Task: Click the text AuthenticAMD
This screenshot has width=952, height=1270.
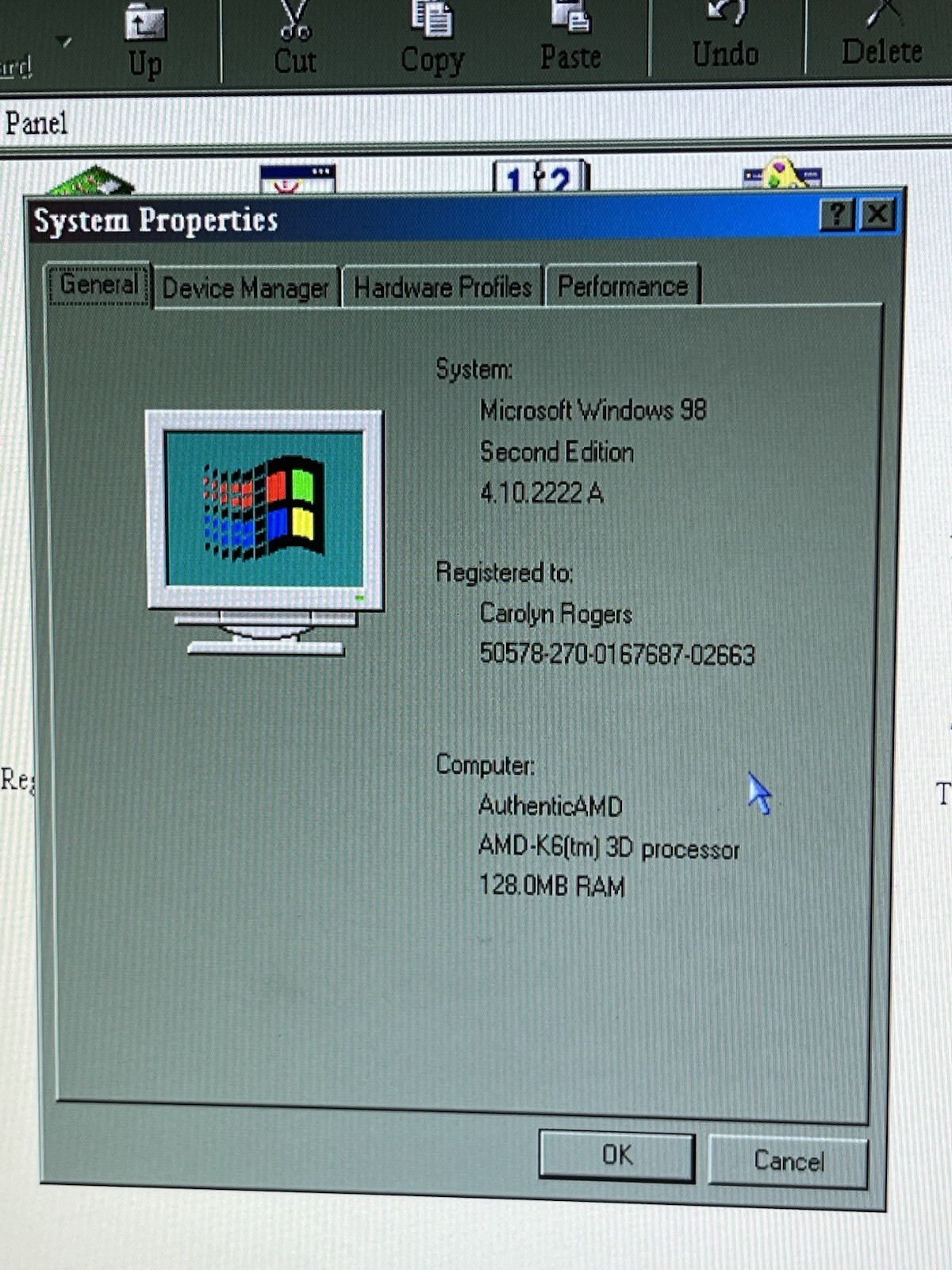Action: coord(551,806)
